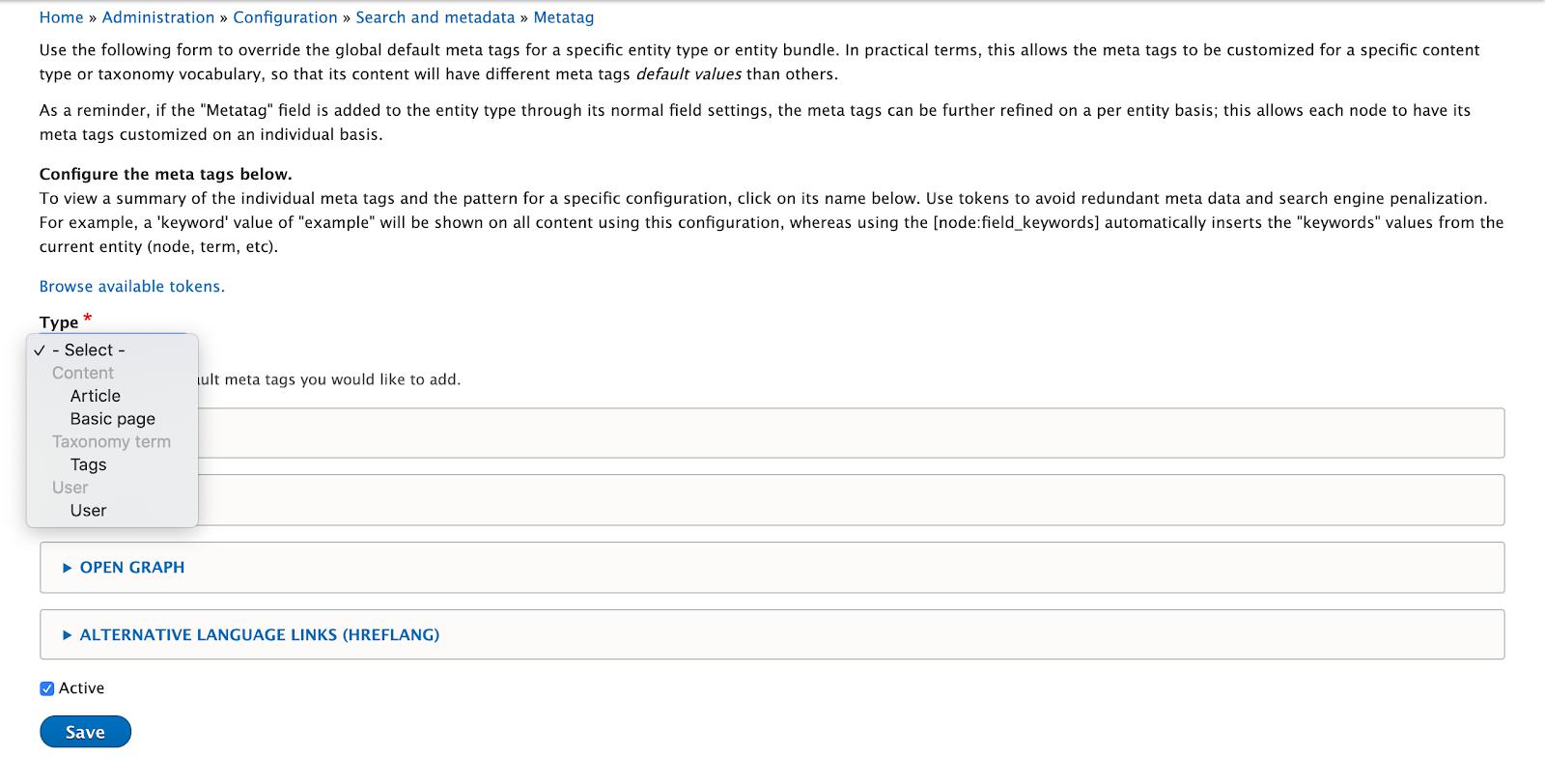Select the User option under the User group

pos(88,511)
